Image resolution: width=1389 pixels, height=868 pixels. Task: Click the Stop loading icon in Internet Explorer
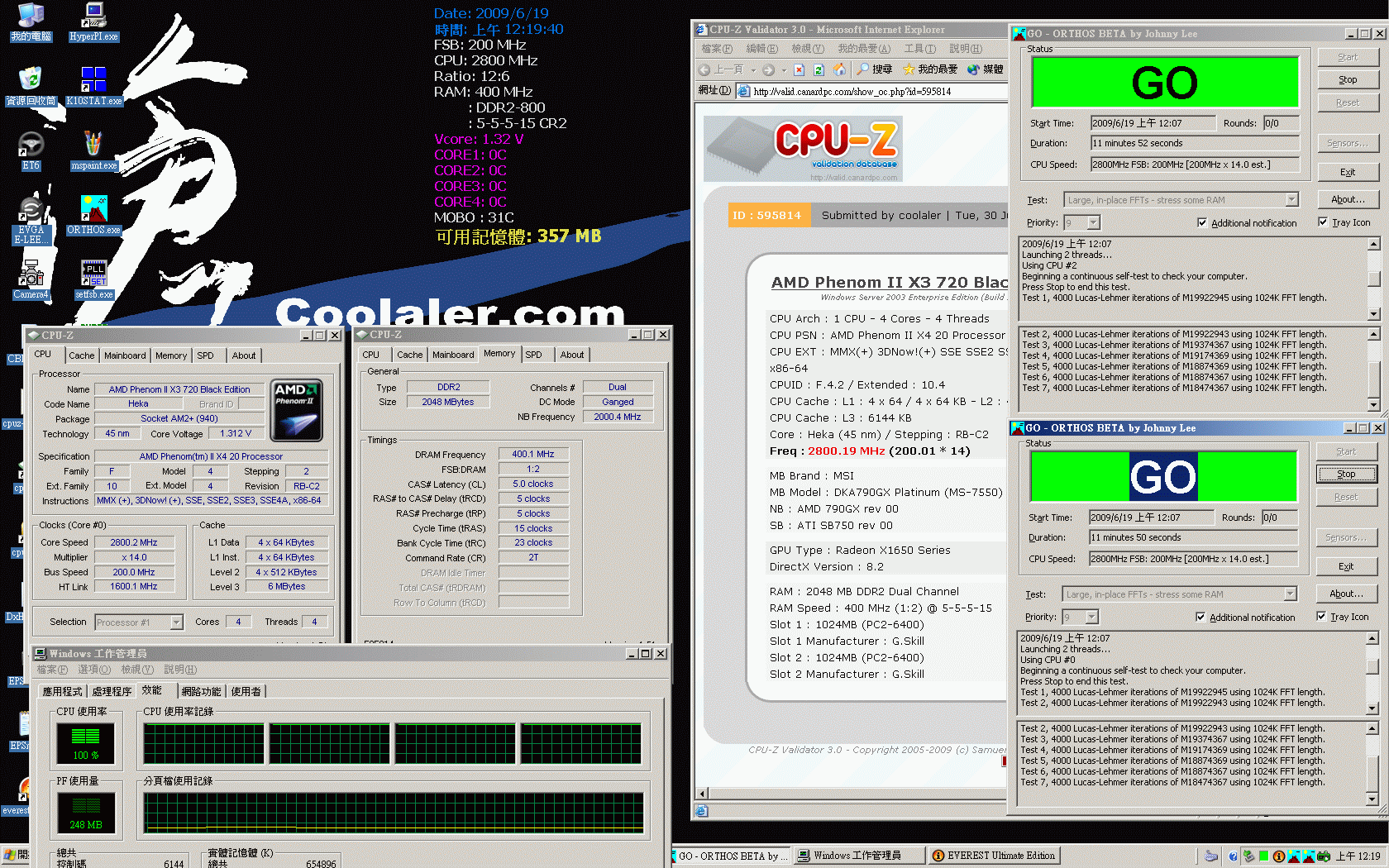coord(799,69)
